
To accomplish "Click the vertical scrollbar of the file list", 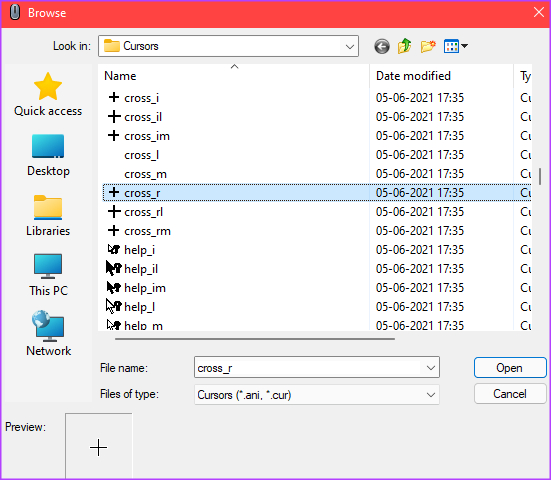I will coord(540,176).
